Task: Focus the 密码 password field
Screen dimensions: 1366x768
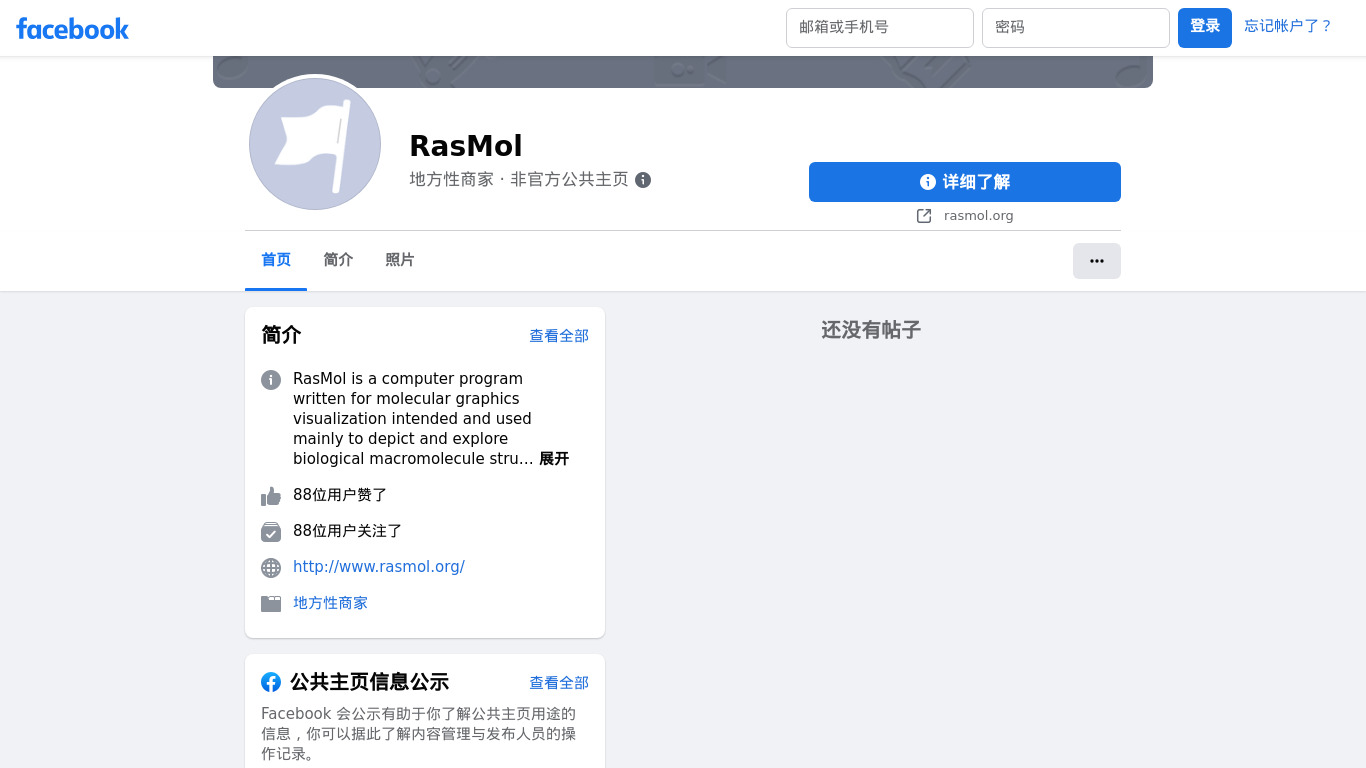Action: [x=1076, y=28]
